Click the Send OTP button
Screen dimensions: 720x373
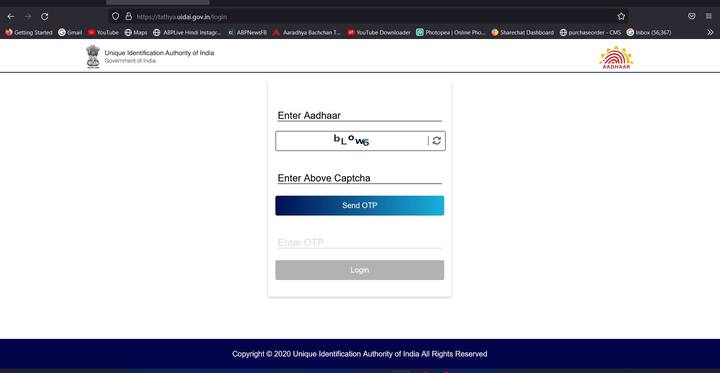point(360,205)
